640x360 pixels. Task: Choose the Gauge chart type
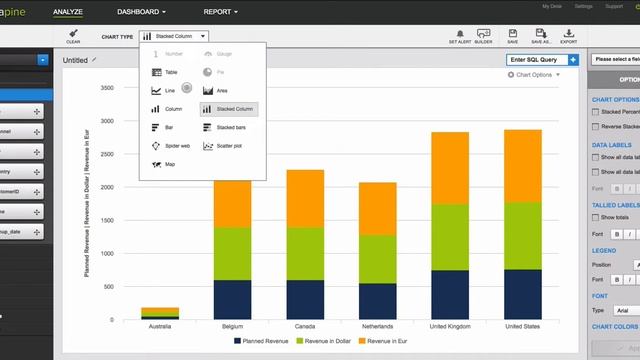[x=218, y=54]
